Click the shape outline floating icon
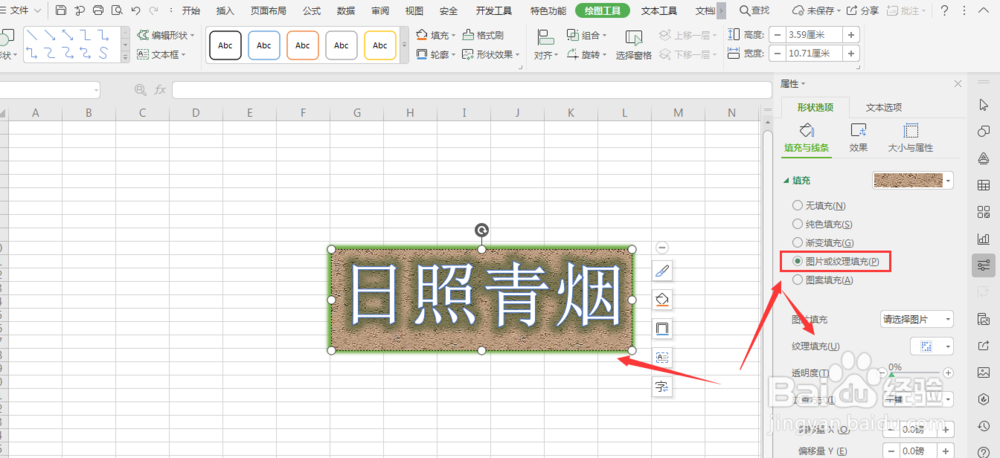This screenshot has height=458, width=1000. pos(662,329)
